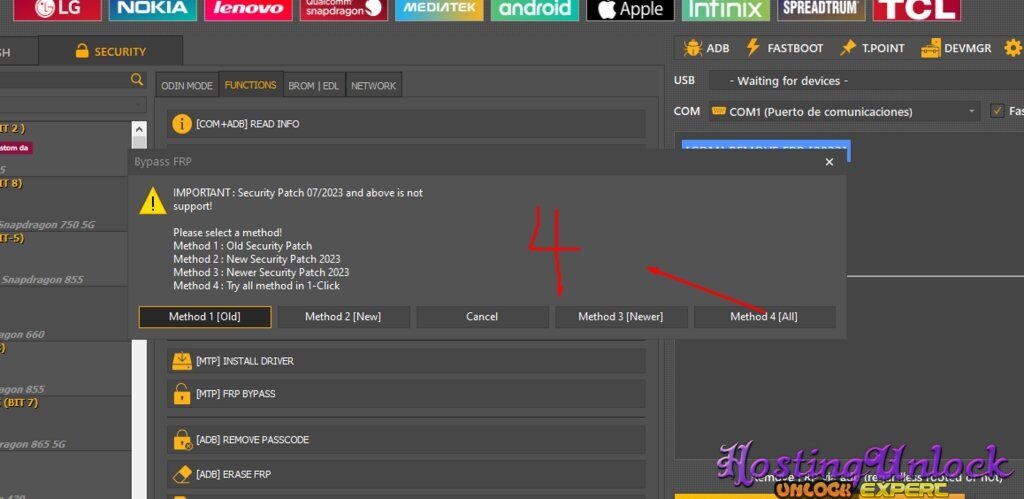Open the T.POINT tool

tap(872, 48)
